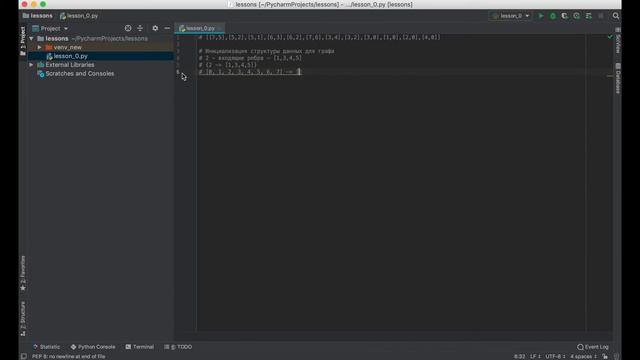The width and height of the screenshot is (640, 360).
Task: Toggle the Project side tool window tab
Action: click(x=23, y=40)
